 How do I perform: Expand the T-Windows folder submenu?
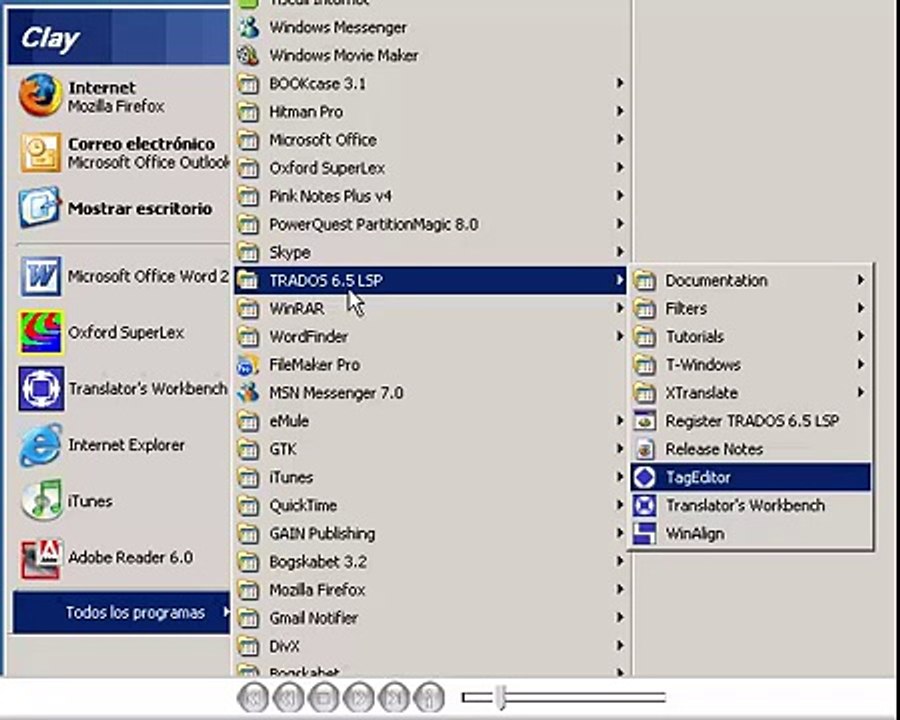751,365
